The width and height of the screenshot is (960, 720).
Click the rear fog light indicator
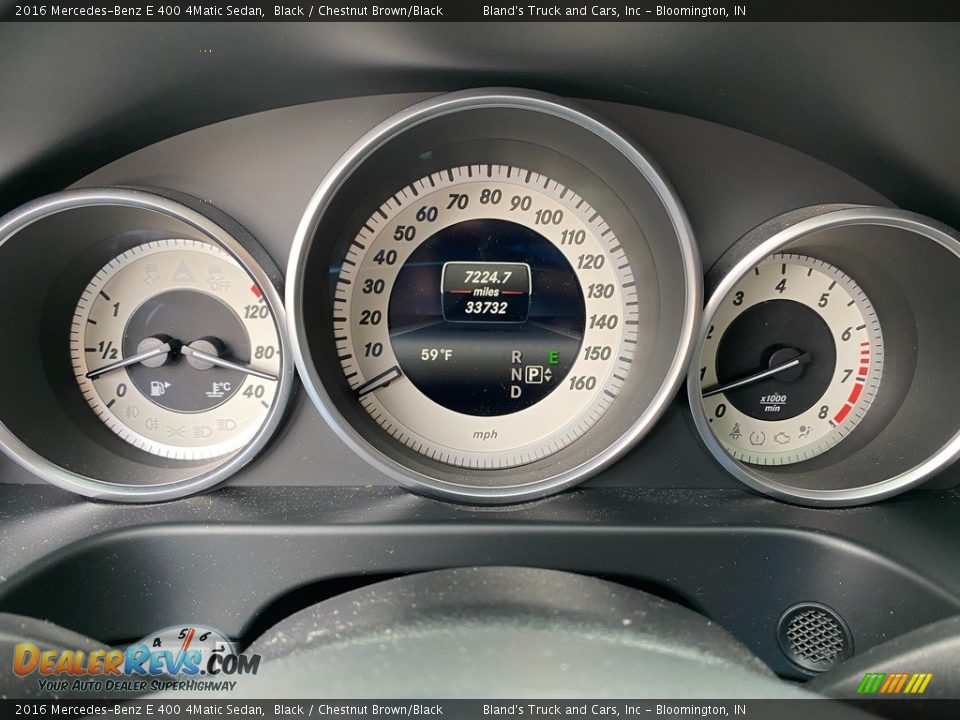pos(153,424)
